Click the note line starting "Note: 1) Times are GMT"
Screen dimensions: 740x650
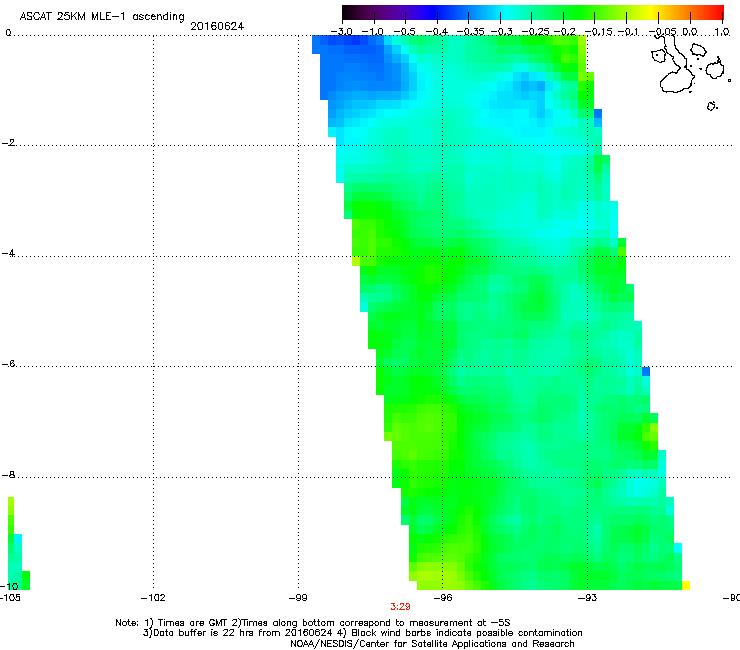[313, 623]
